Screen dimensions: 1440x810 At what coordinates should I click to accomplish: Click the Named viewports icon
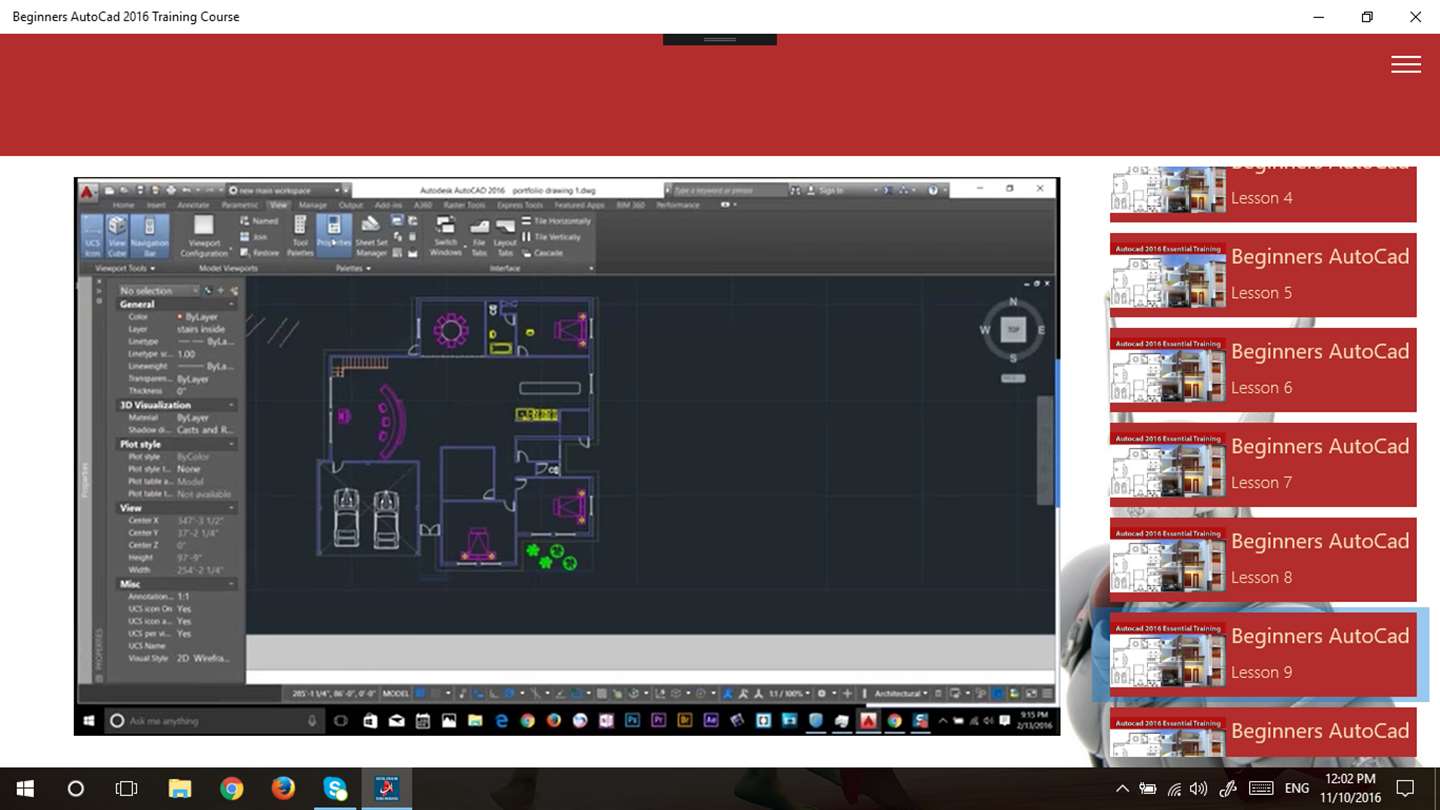click(x=260, y=221)
